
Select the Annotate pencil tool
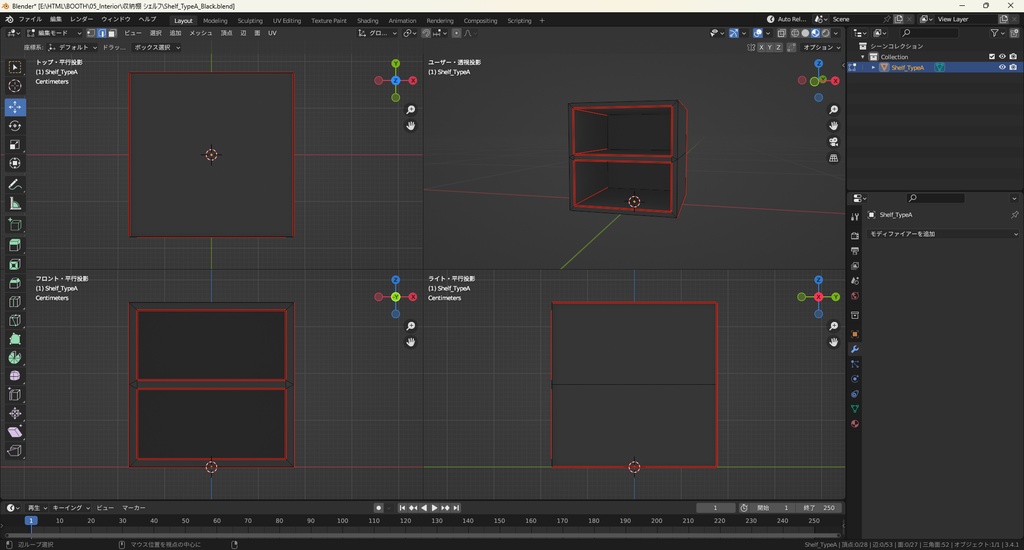pos(15,185)
